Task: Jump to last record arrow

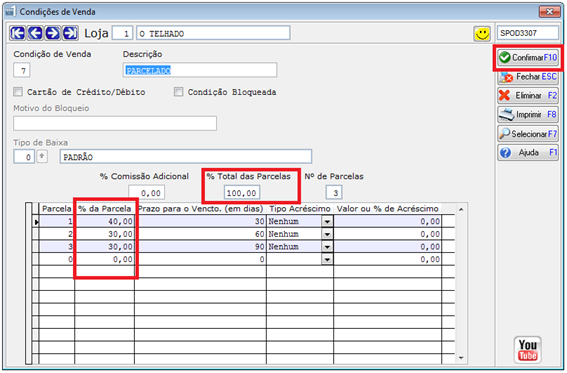Action: [70, 33]
